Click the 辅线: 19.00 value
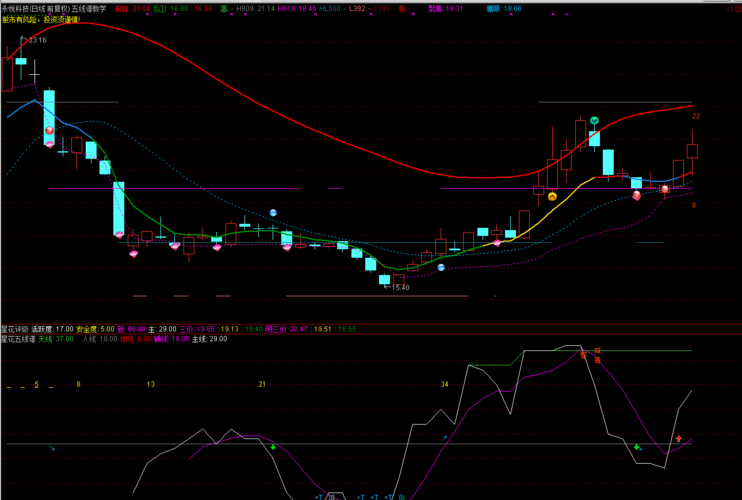The width and height of the screenshot is (742, 500). pos(171,339)
